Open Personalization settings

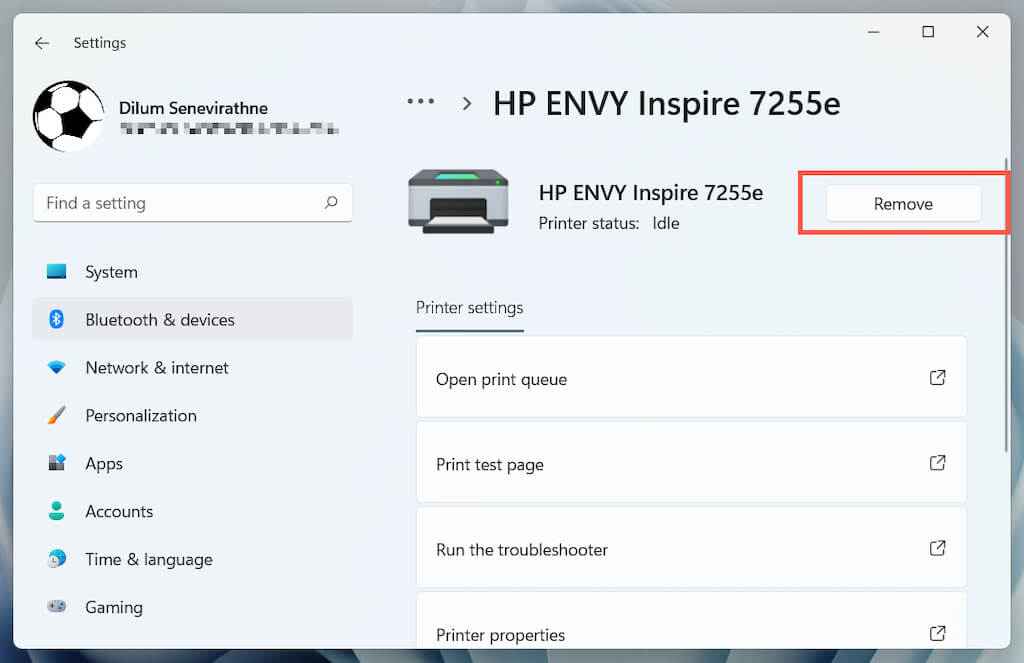pyautogui.click(x=193, y=415)
